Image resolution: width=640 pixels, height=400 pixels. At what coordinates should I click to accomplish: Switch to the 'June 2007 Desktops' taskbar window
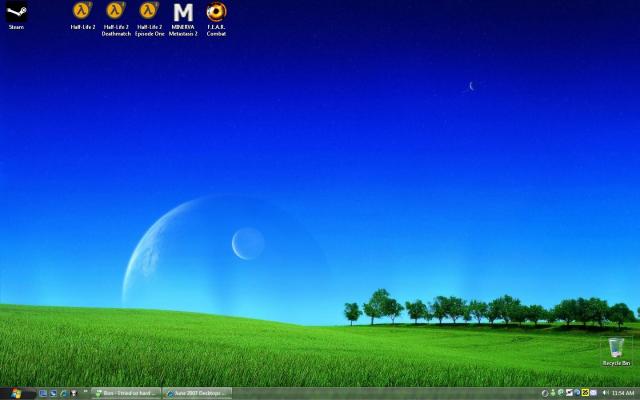[198, 393]
